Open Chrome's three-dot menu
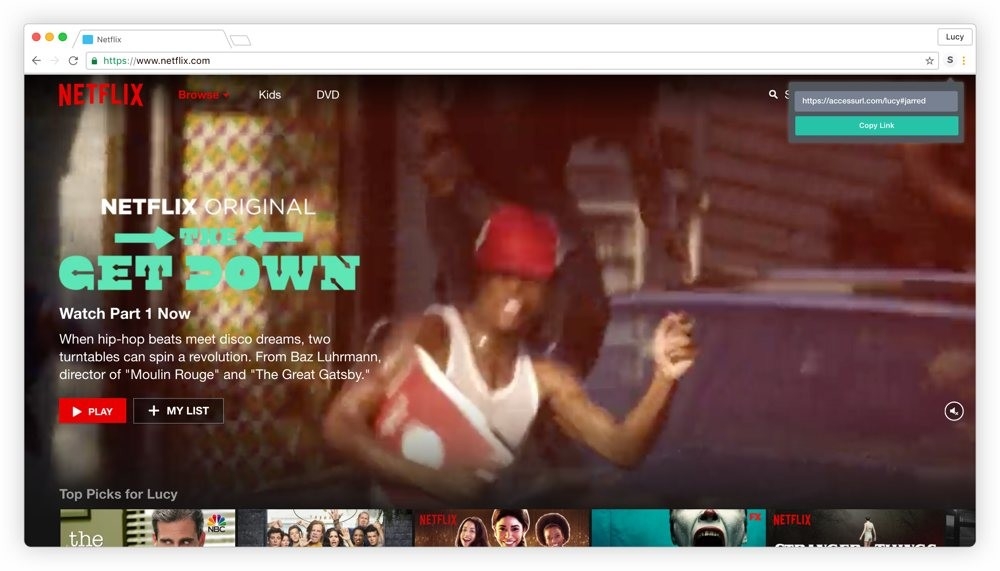The height and width of the screenshot is (571, 1000). [964, 61]
